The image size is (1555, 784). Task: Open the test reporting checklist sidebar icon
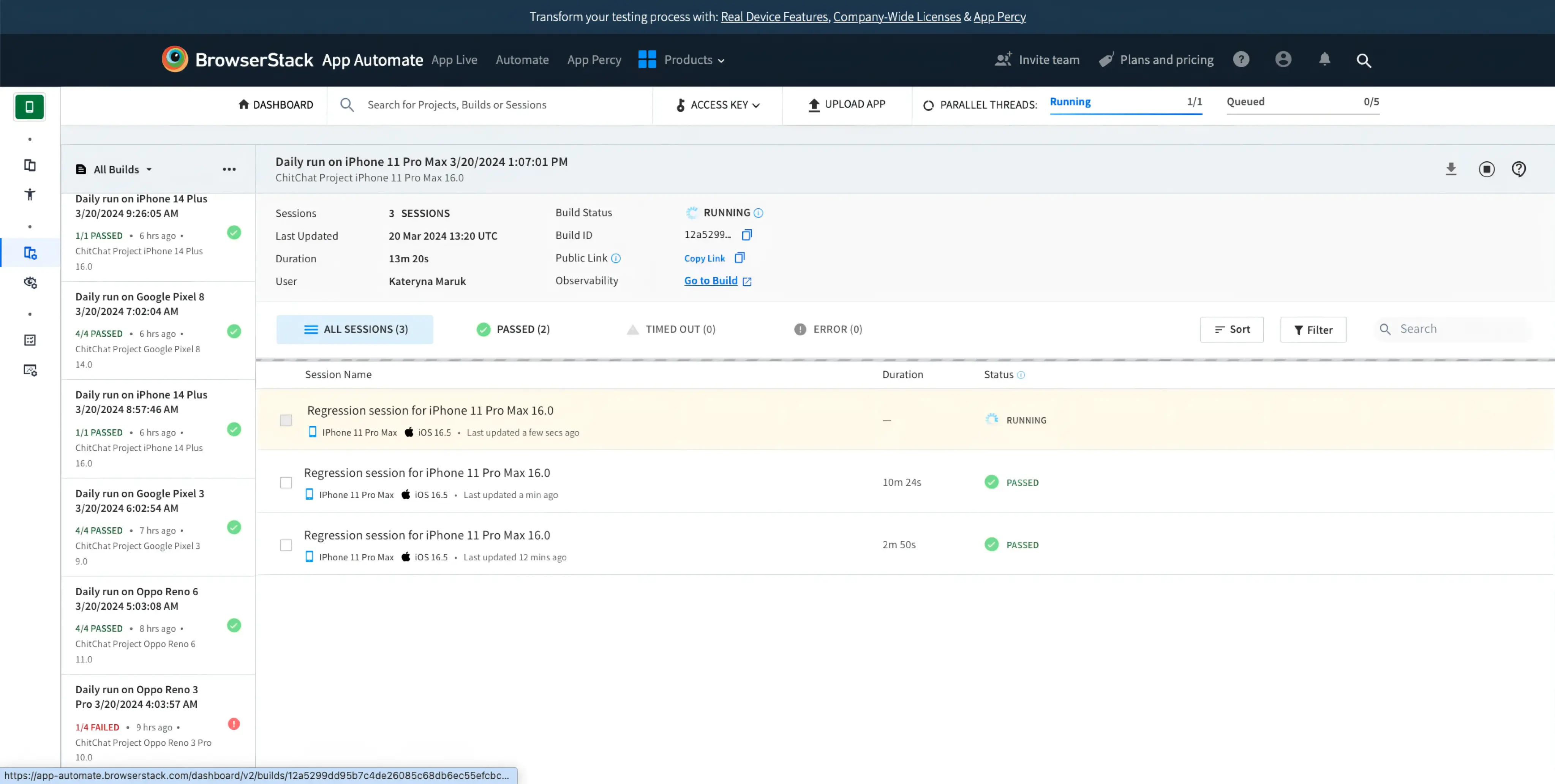click(30, 341)
